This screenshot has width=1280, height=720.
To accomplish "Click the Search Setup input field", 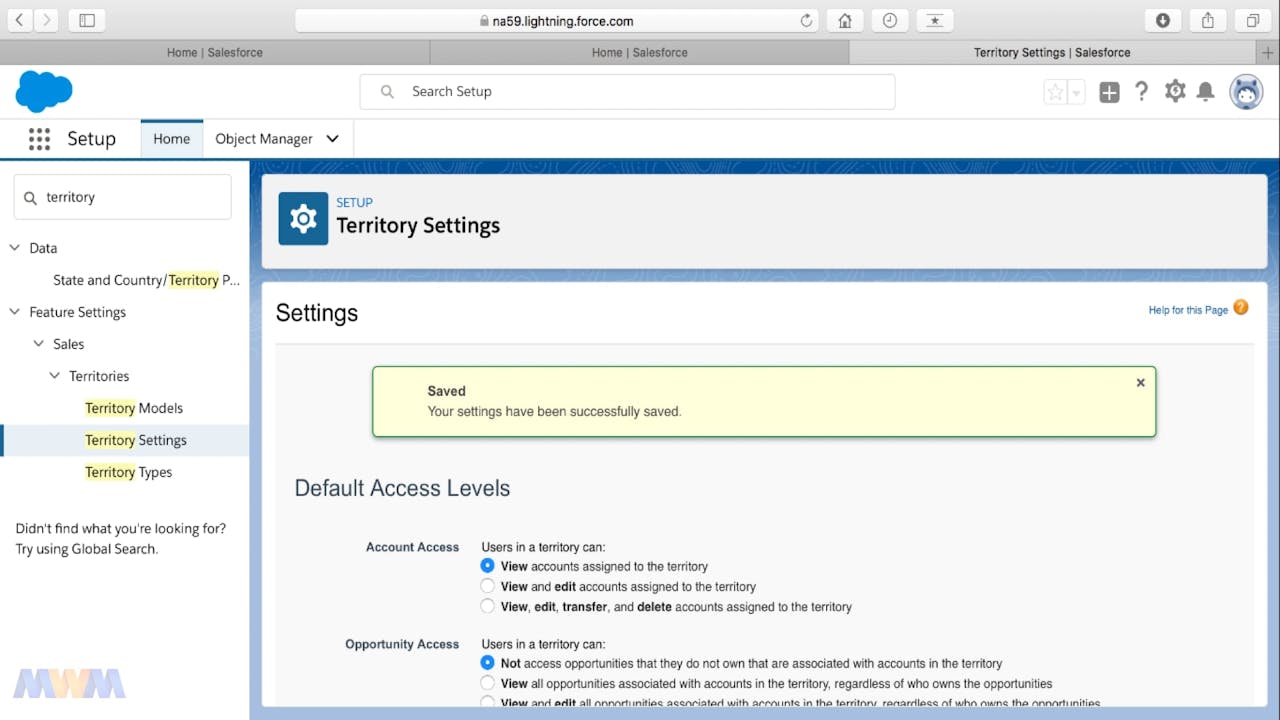I will [640, 92].
